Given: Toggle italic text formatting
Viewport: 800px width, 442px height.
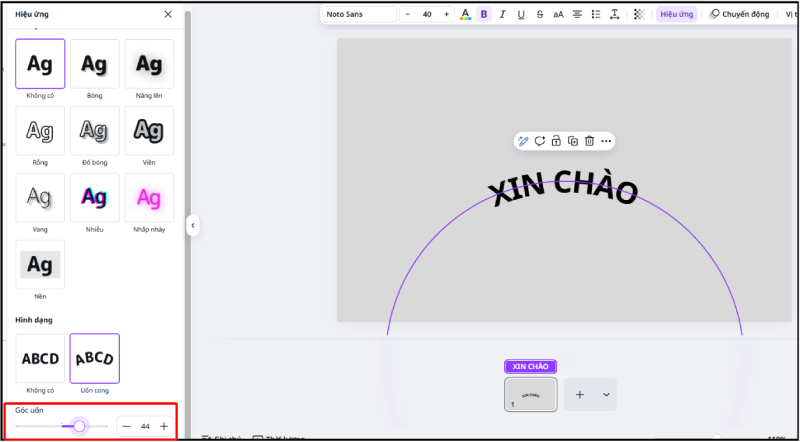Looking at the screenshot, I should point(503,15).
